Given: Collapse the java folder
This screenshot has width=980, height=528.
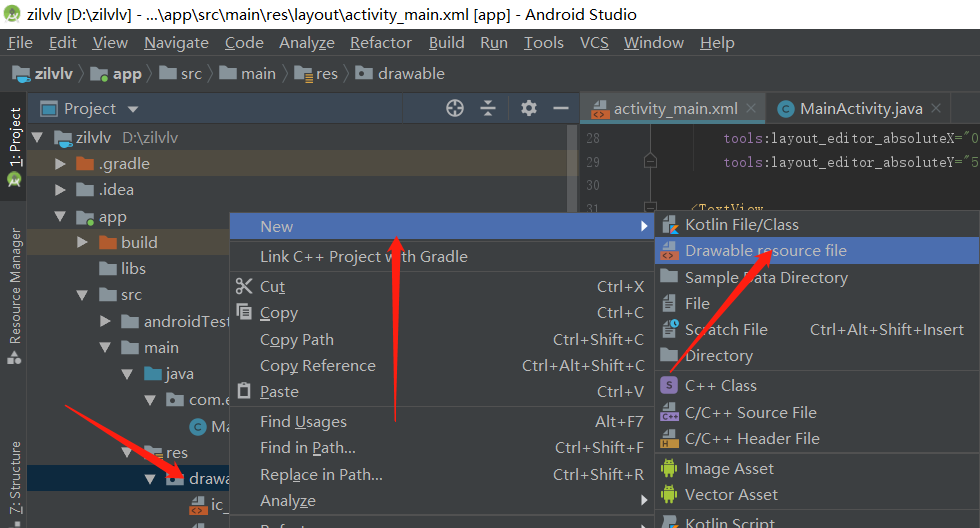Looking at the screenshot, I should [128, 374].
